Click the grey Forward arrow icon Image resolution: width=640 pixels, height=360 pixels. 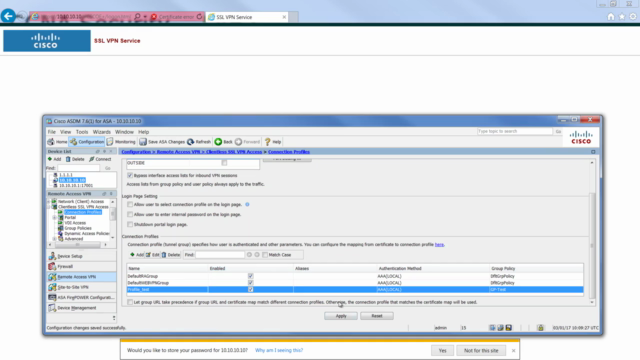(x=238, y=142)
